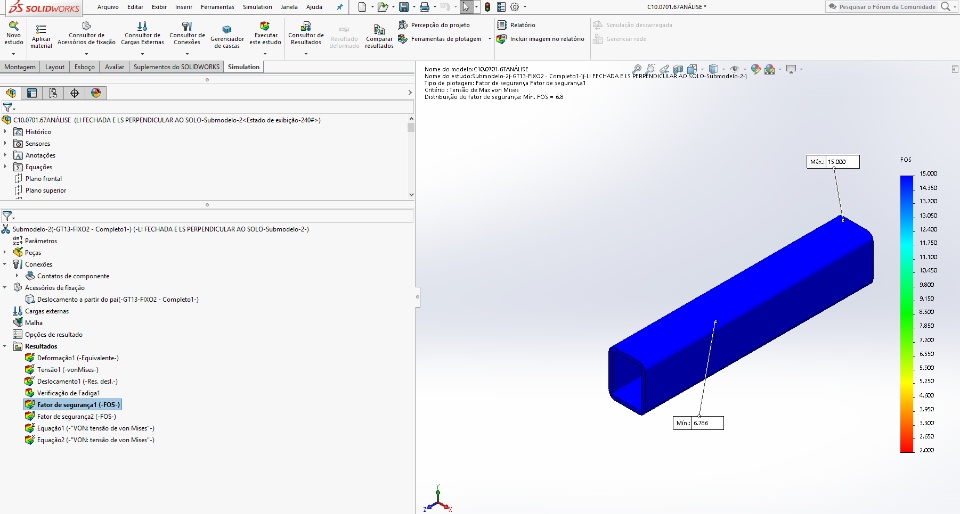Click the Rebuild traffic light icon
Viewport: 960px width, 514px height.
point(487,7)
